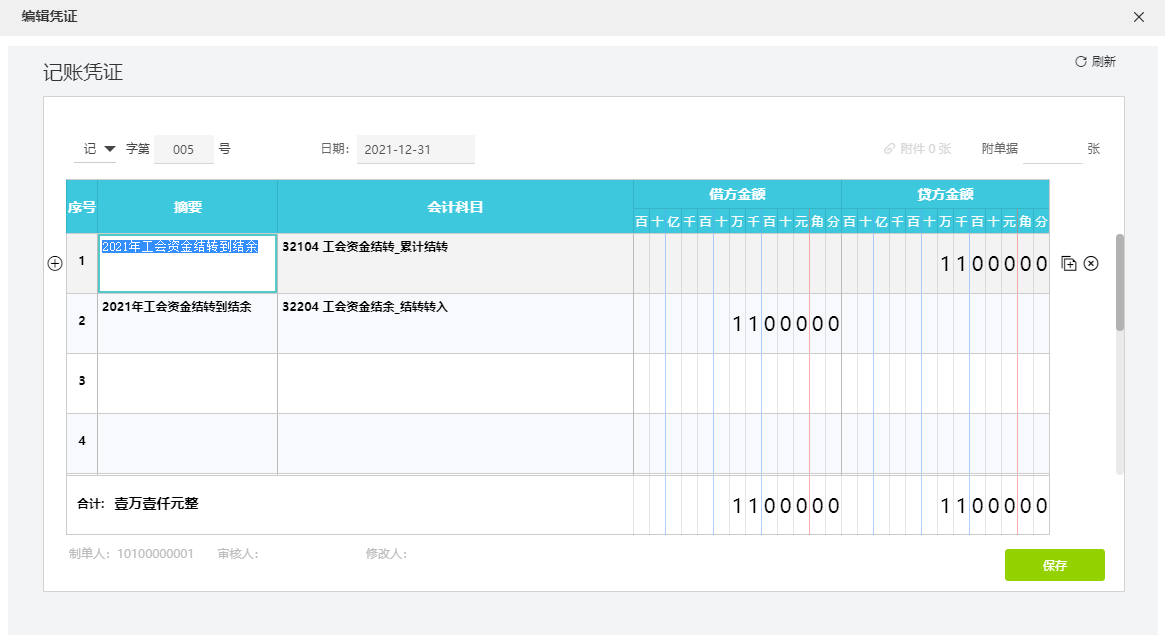Click the copy row icon on row 1
The height and width of the screenshot is (635, 1165).
click(1069, 264)
